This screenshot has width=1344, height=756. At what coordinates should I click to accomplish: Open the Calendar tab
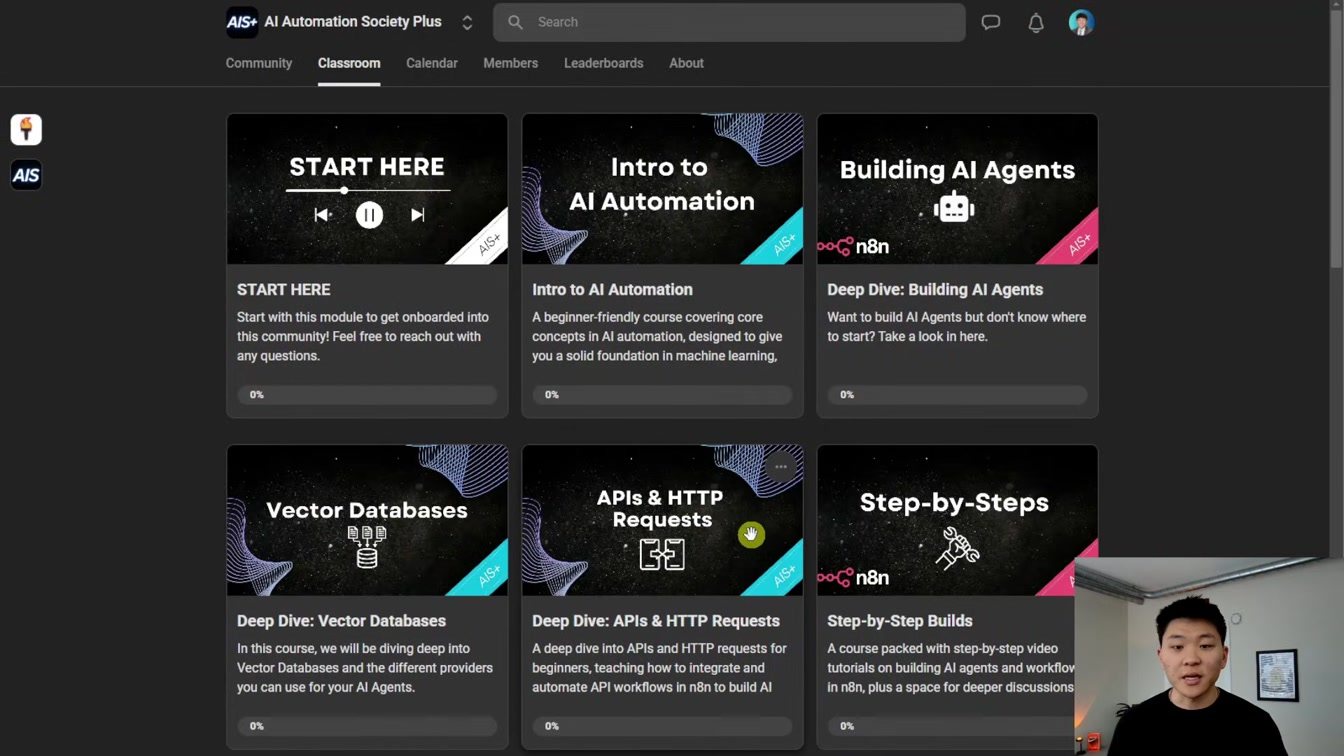coord(432,63)
